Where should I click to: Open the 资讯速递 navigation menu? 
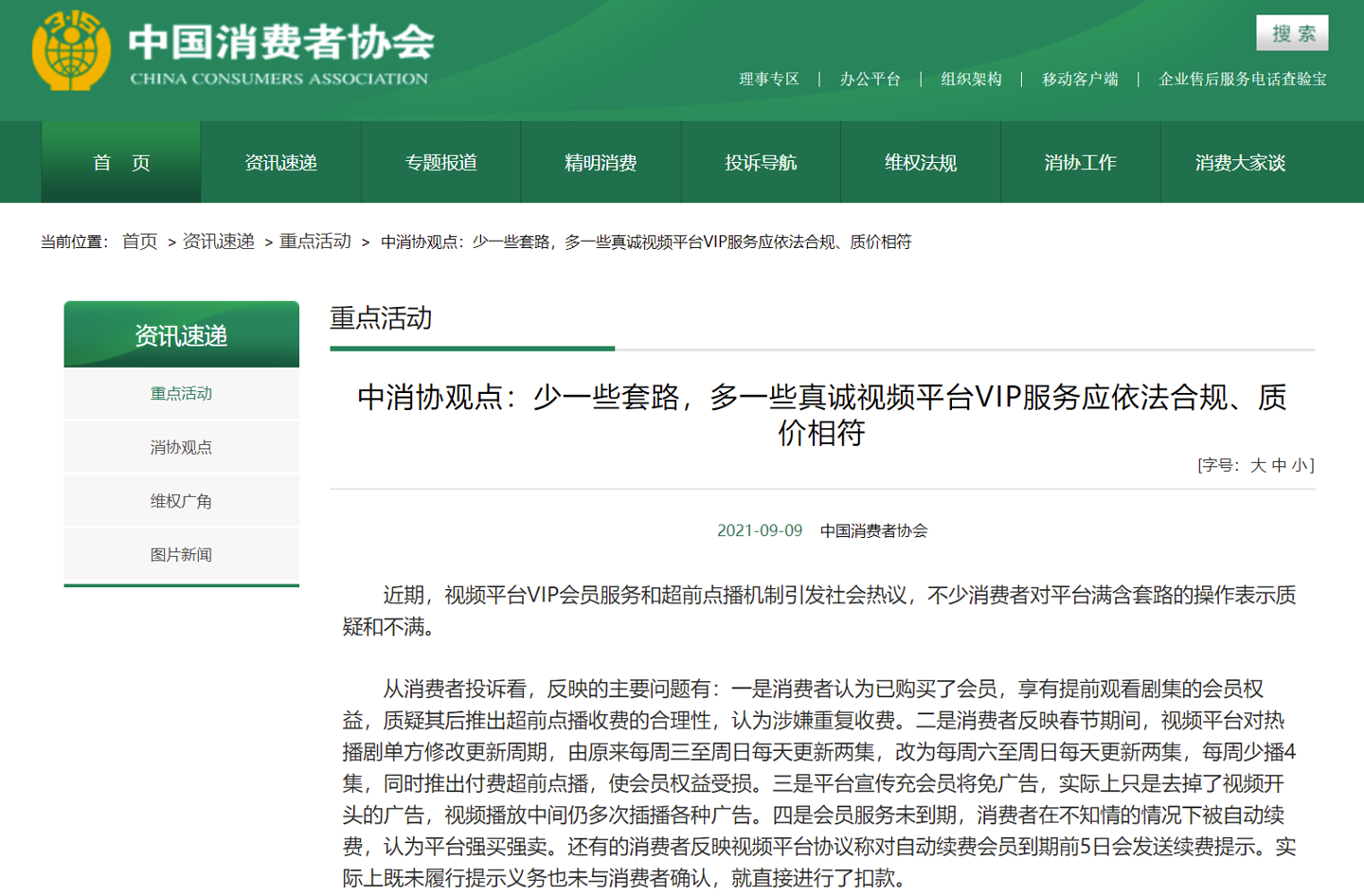tap(280, 163)
